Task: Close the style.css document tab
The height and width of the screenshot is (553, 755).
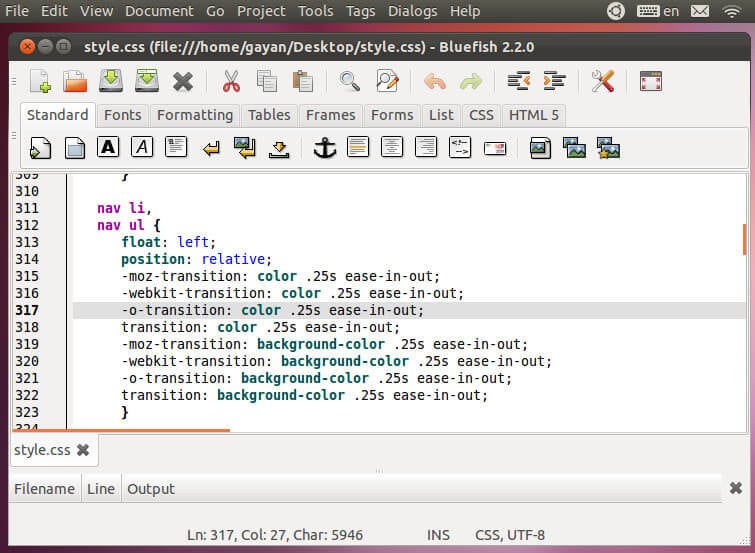Action: [x=83, y=450]
